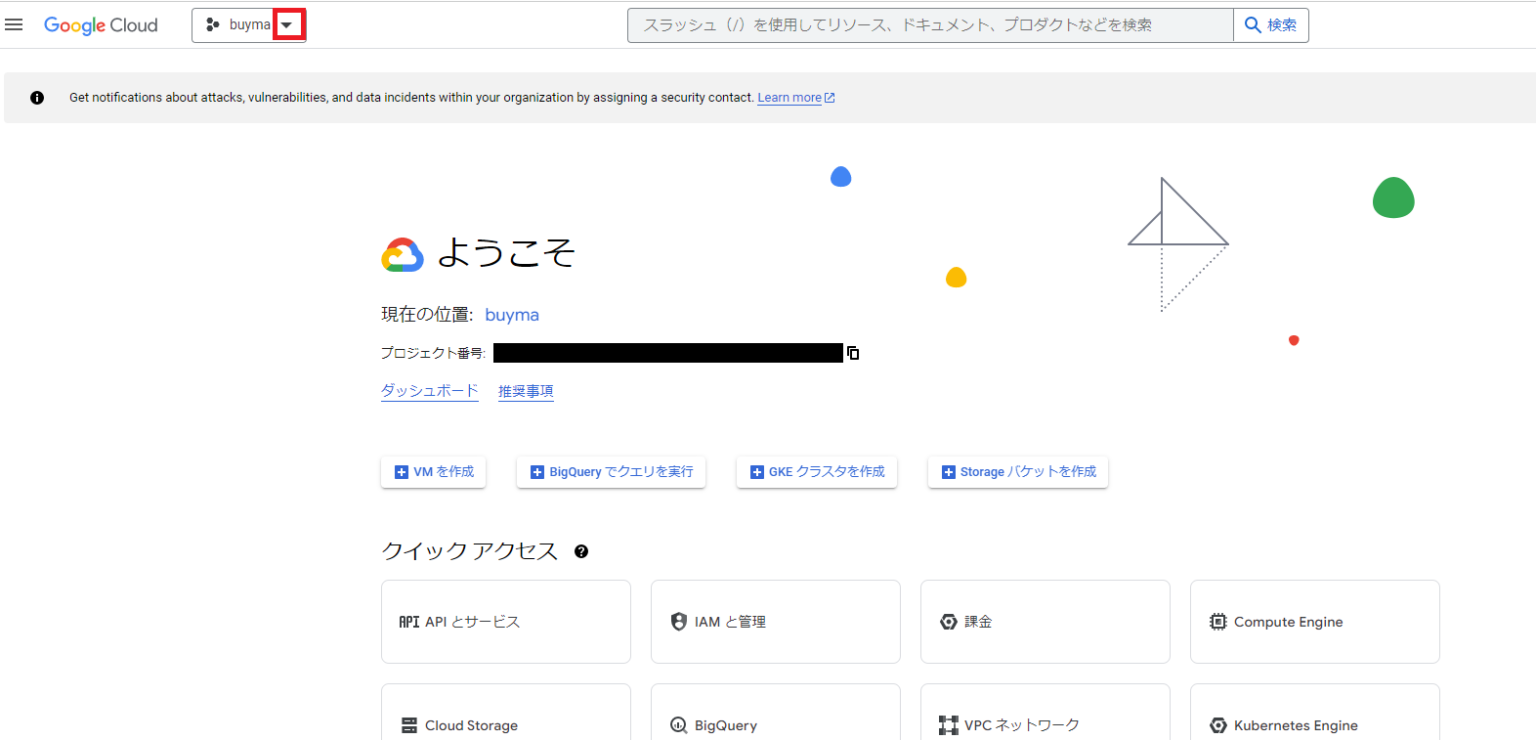The width and height of the screenshot is (1536, 740).
Task: Create a VM with the VM を作成 button
Action: point(433,471)
